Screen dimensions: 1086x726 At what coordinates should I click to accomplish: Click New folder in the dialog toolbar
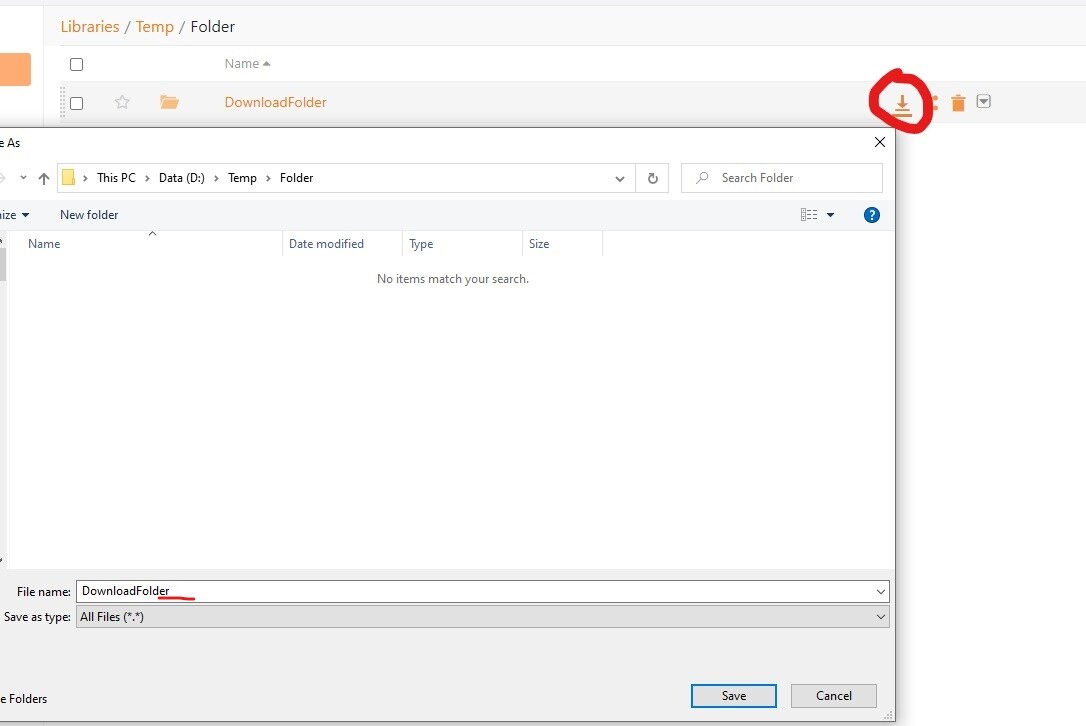point(89,215)
